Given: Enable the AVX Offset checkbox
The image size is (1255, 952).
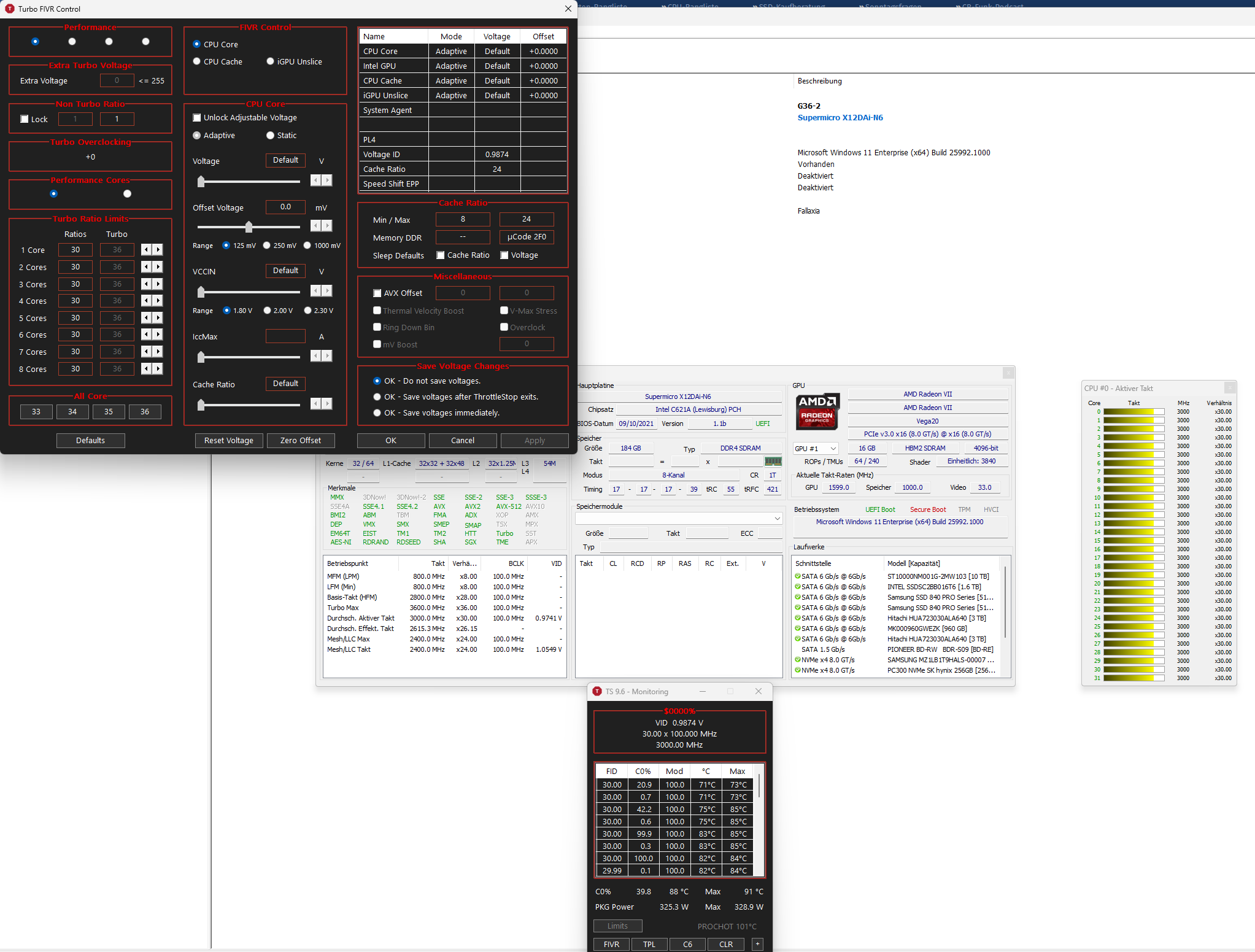Looking at the screenshot, I should tap(378, 293).
